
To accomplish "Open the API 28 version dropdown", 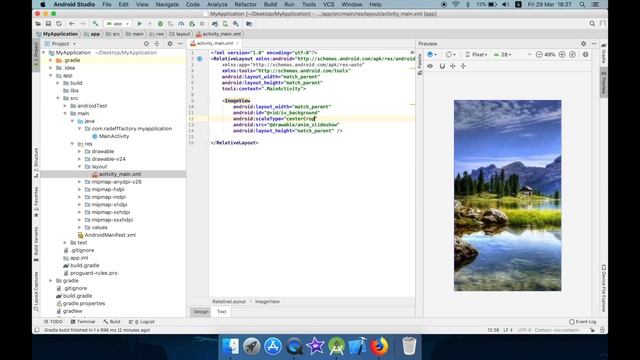I will [502, 54].
